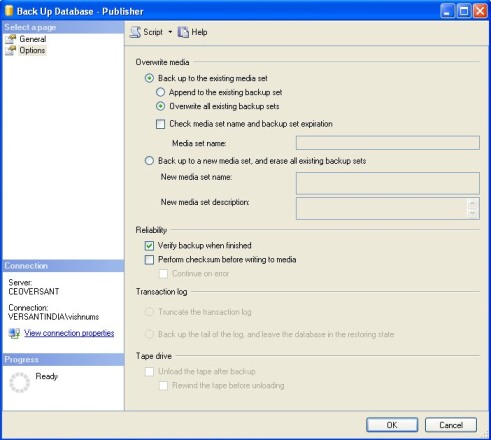This screenshot has width=491, height=440.
Task: Click the connection properties computer icon
Action: [14, 333]
